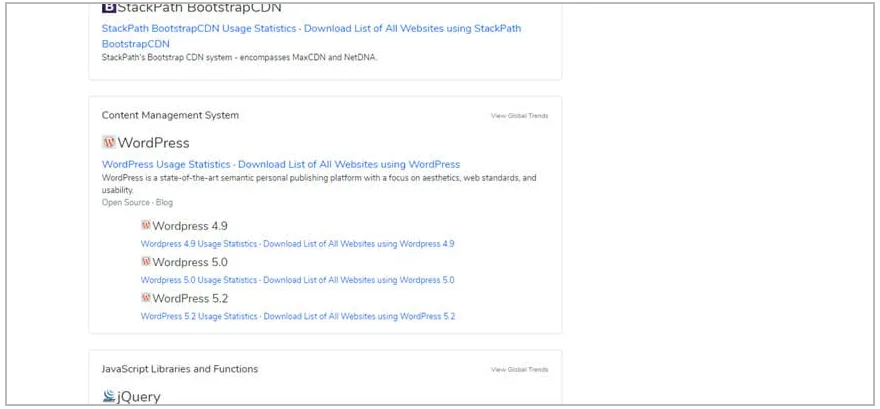Click the WordPress state-of-the-art description paragraph
880x409 pixels.
point(319,184)
